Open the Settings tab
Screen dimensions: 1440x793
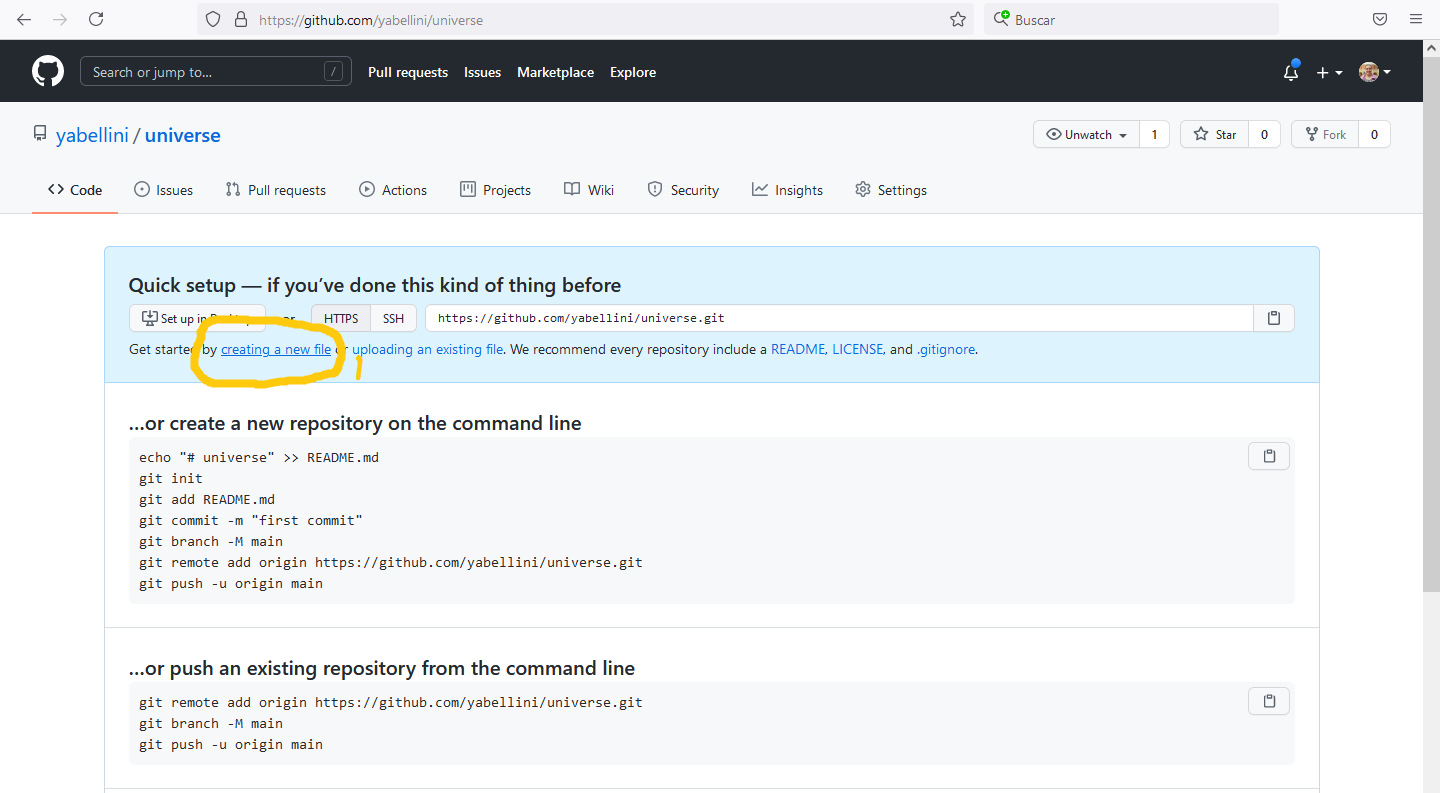click(x=890, y=190)
